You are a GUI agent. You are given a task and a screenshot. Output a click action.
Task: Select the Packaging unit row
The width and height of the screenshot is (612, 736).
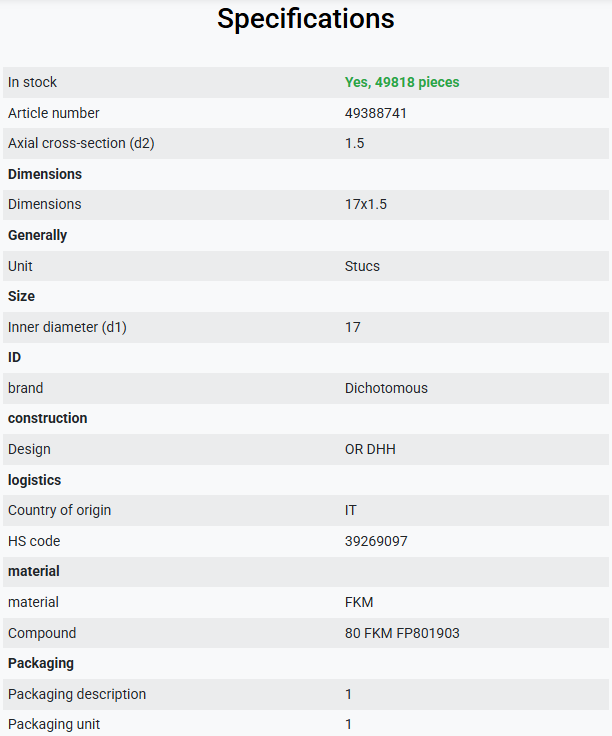306,723
